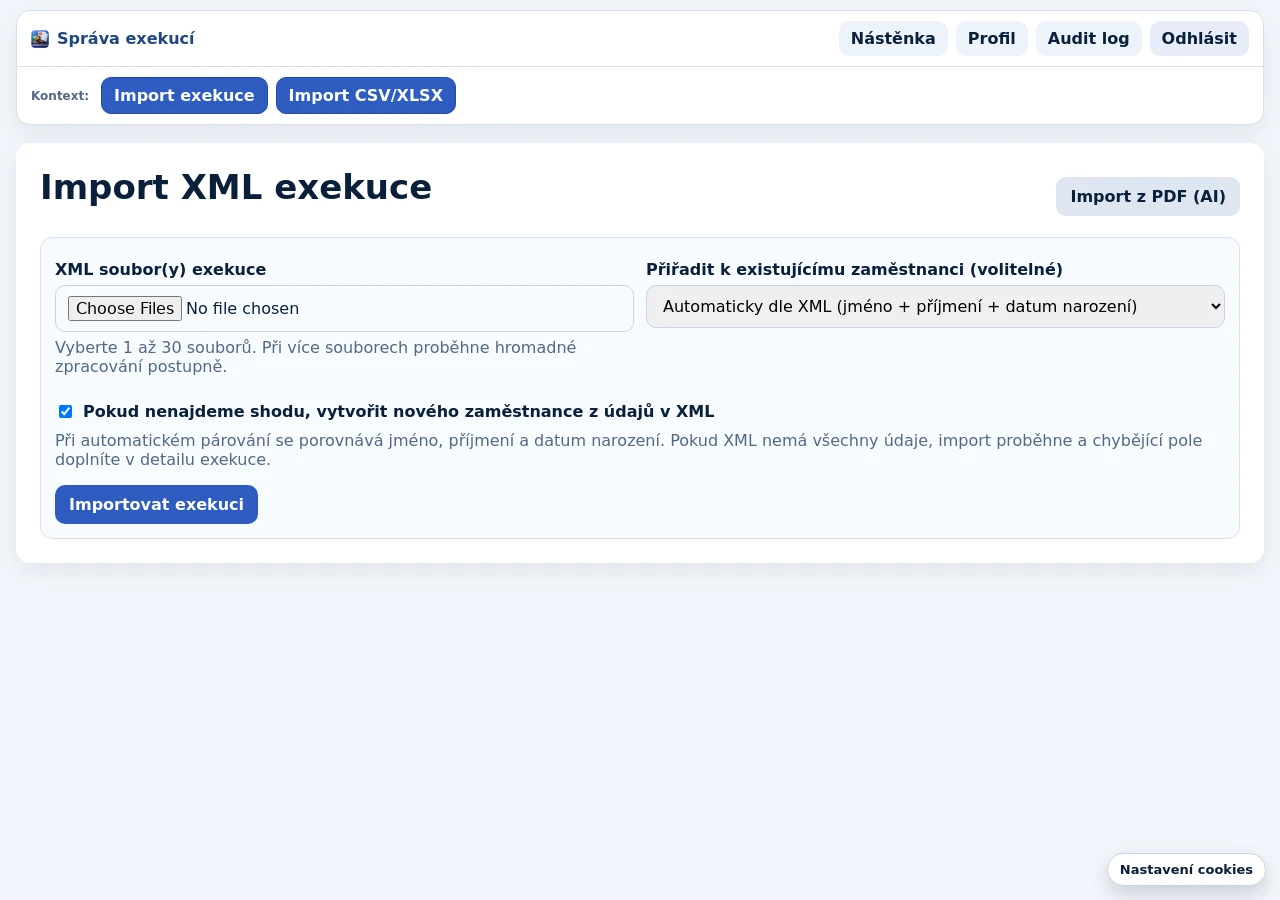Screen dimensions: 1280x900
Task: Click the 'Pokud nenajdeme shodu' checkbox label
Action: (398, 411)
